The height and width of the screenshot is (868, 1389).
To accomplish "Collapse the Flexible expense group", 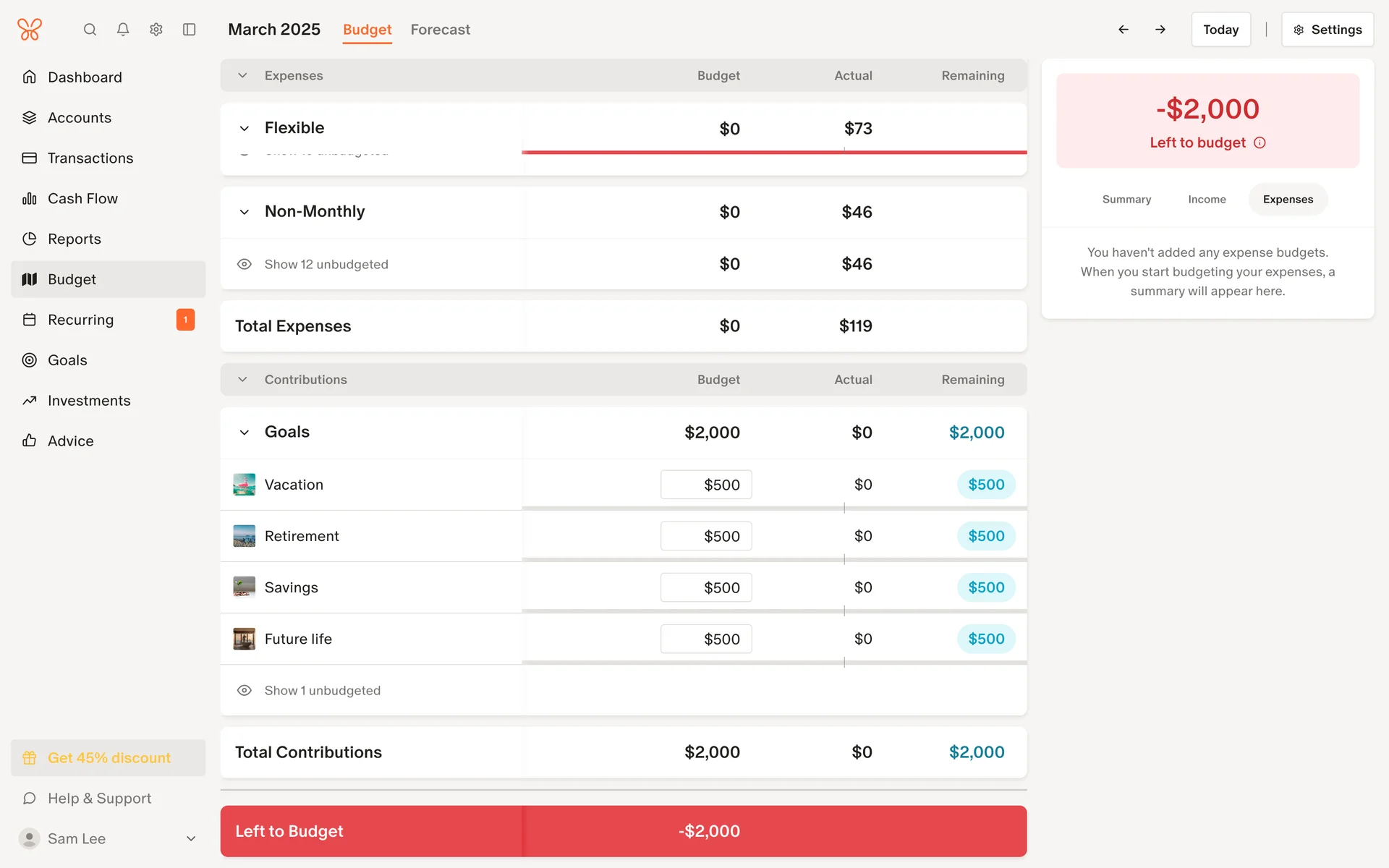I will tap(245, 128).
